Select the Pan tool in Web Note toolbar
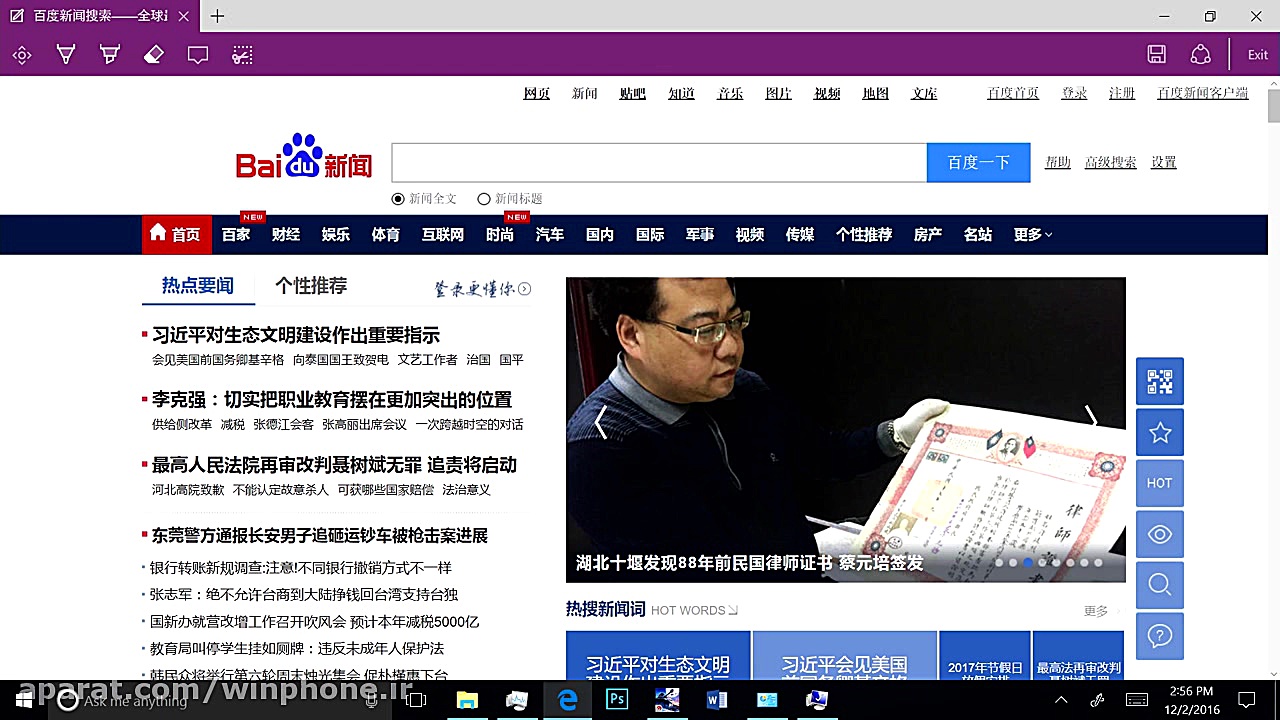Image resolution: width=1280 pixels, height=720 pixels. (22, 55)
